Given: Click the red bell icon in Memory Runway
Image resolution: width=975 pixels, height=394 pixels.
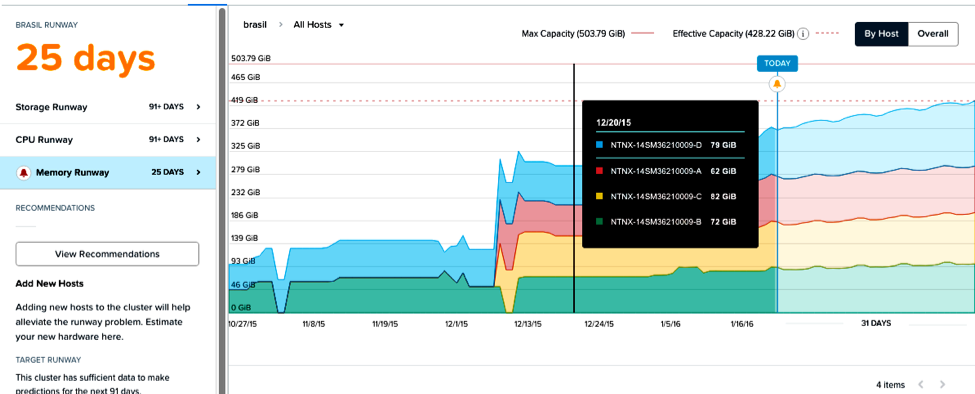Looking at the screenshot, I should (x=24, y=173).
